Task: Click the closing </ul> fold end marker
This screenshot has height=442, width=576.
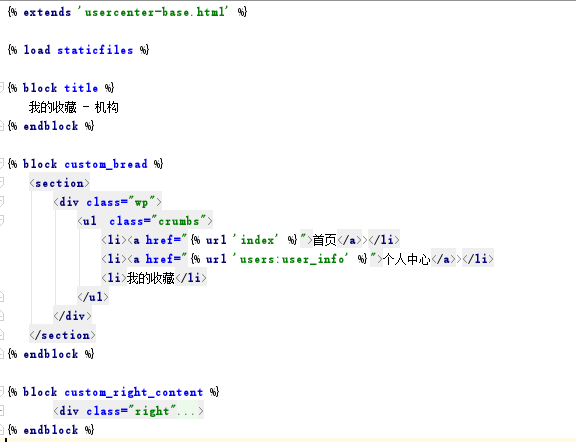Action: 1,297
